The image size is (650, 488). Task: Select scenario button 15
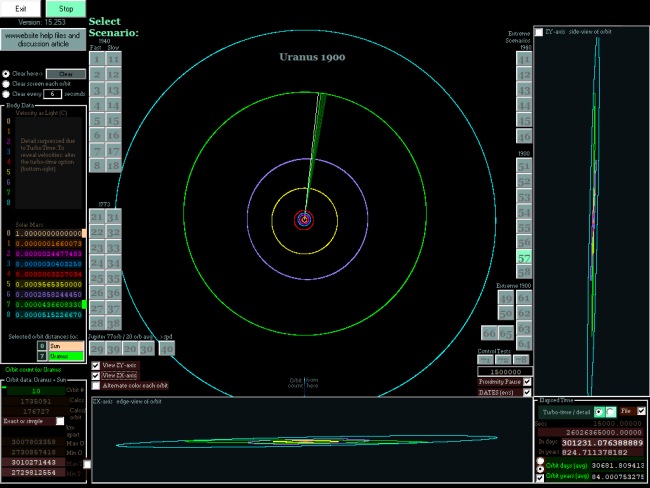[113, 120]
